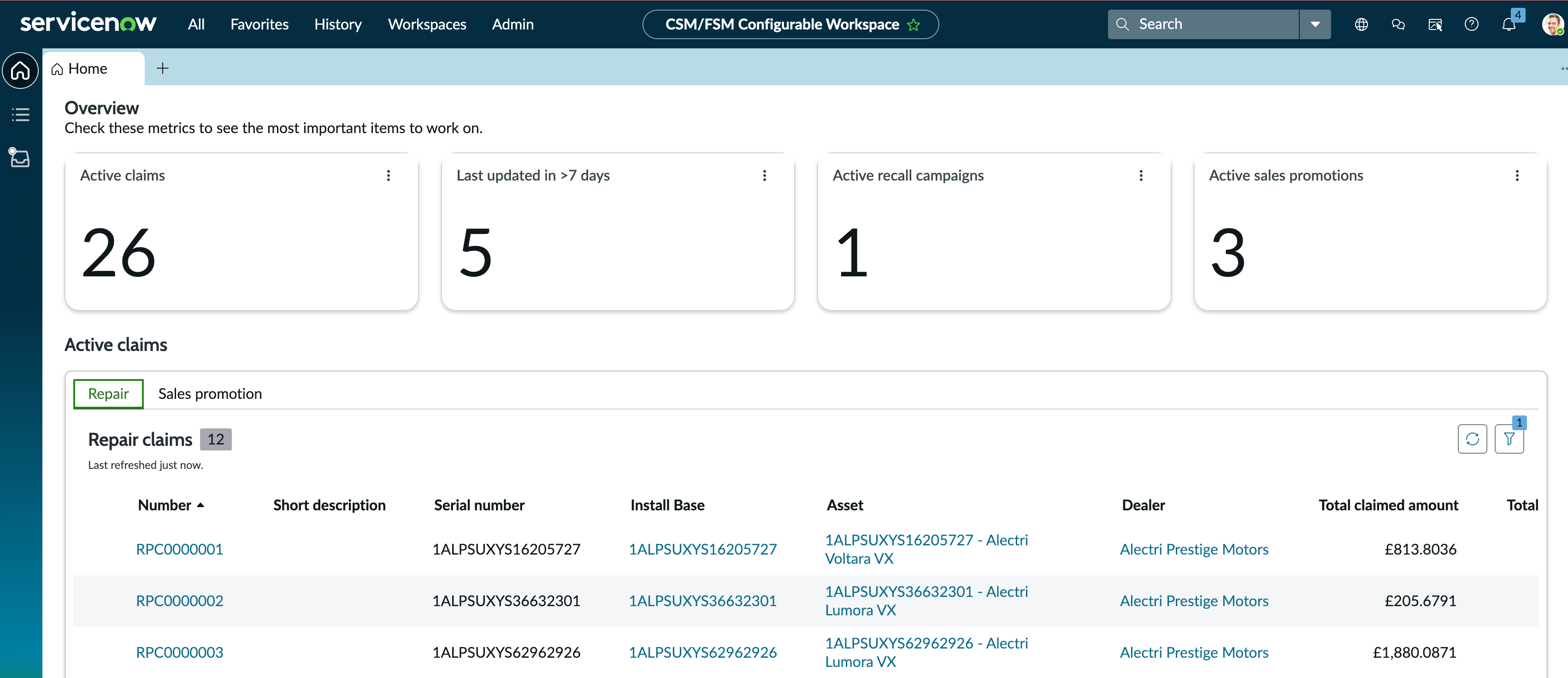1568x678 pixels.
Task: Open Alectri Prestige Motors dealer for RPC0000001
Action: pos(1194,549)
